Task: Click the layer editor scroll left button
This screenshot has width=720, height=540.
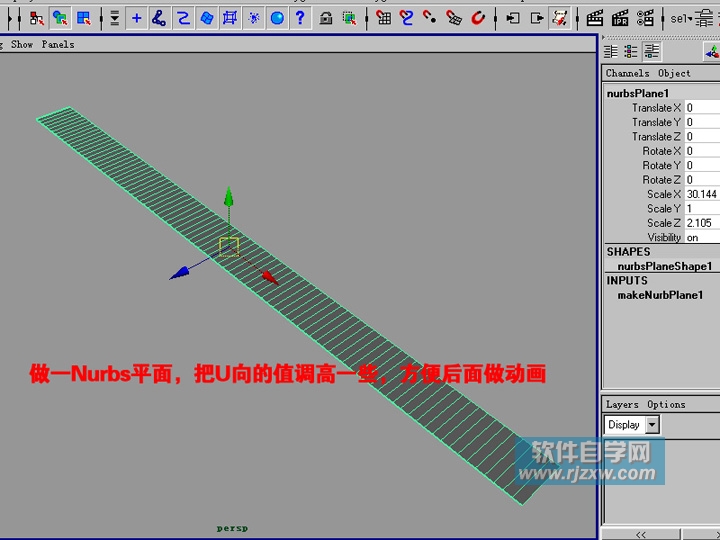Action: tap(641, 534)
